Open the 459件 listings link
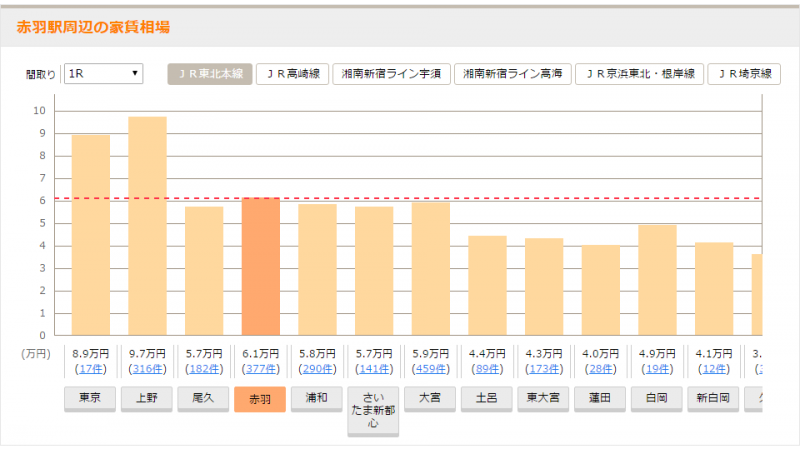The image size is (800, 454). coord(430,369)
